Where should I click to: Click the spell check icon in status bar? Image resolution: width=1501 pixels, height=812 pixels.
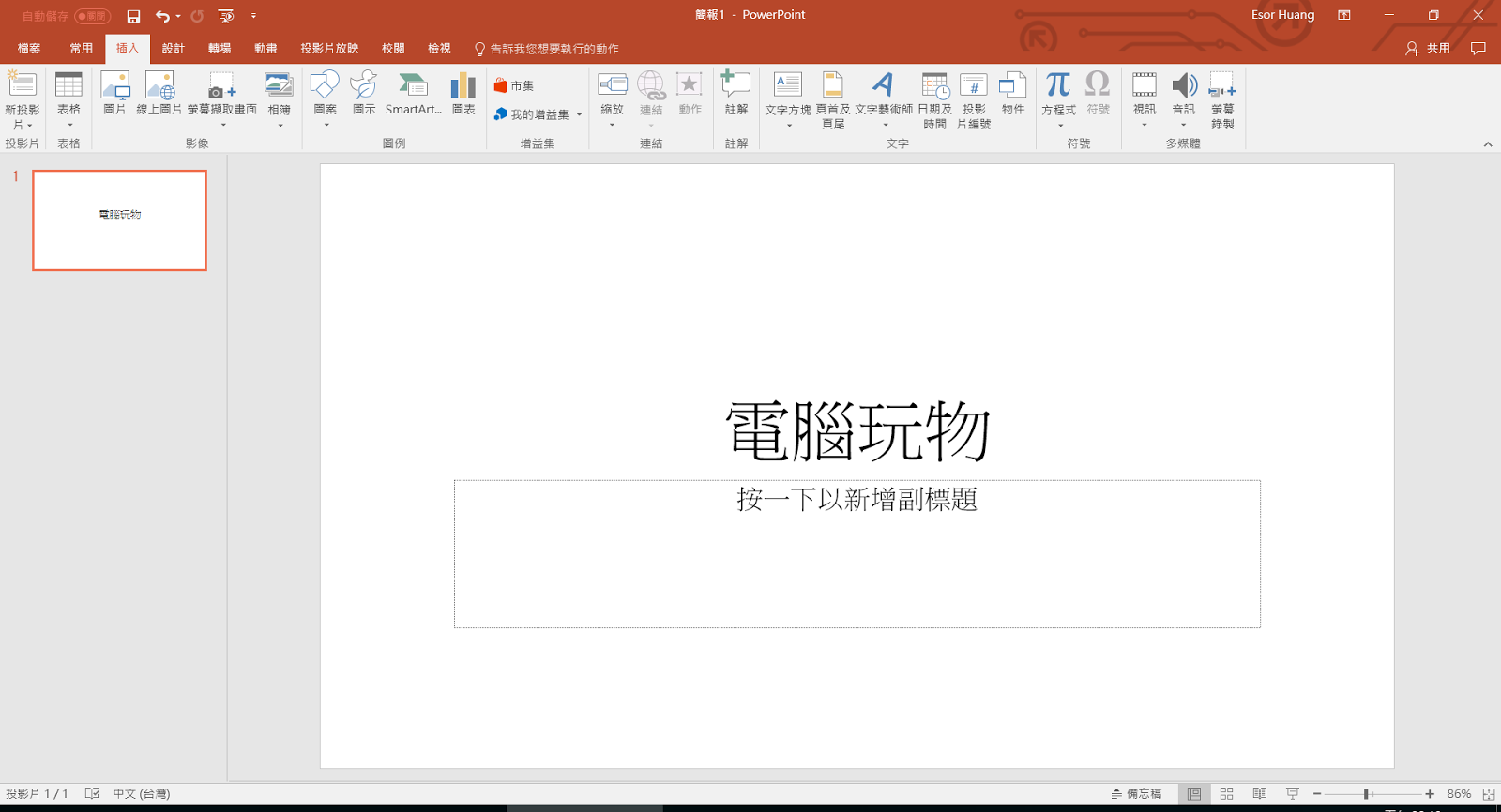coord(92,794)
